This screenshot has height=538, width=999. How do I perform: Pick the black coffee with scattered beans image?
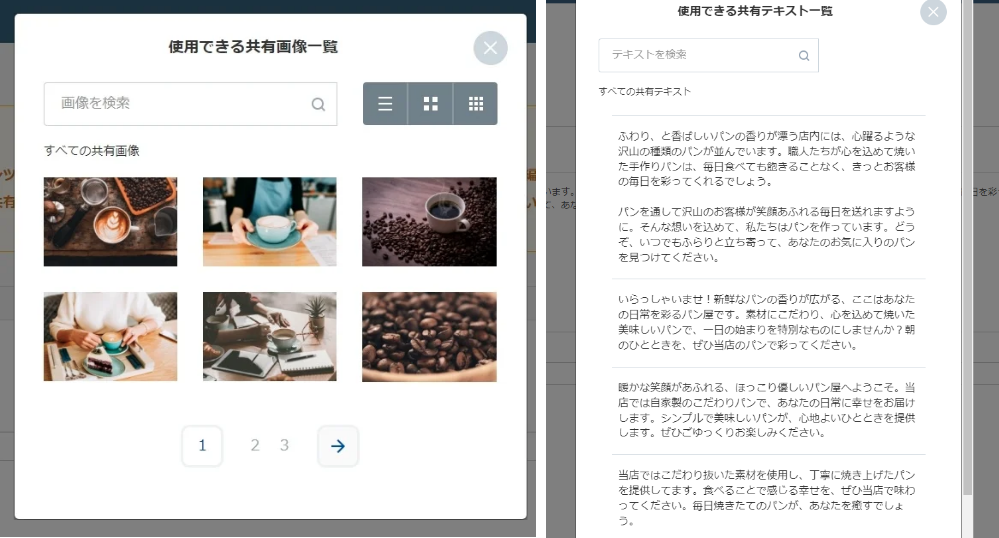[x=429, y=222]
